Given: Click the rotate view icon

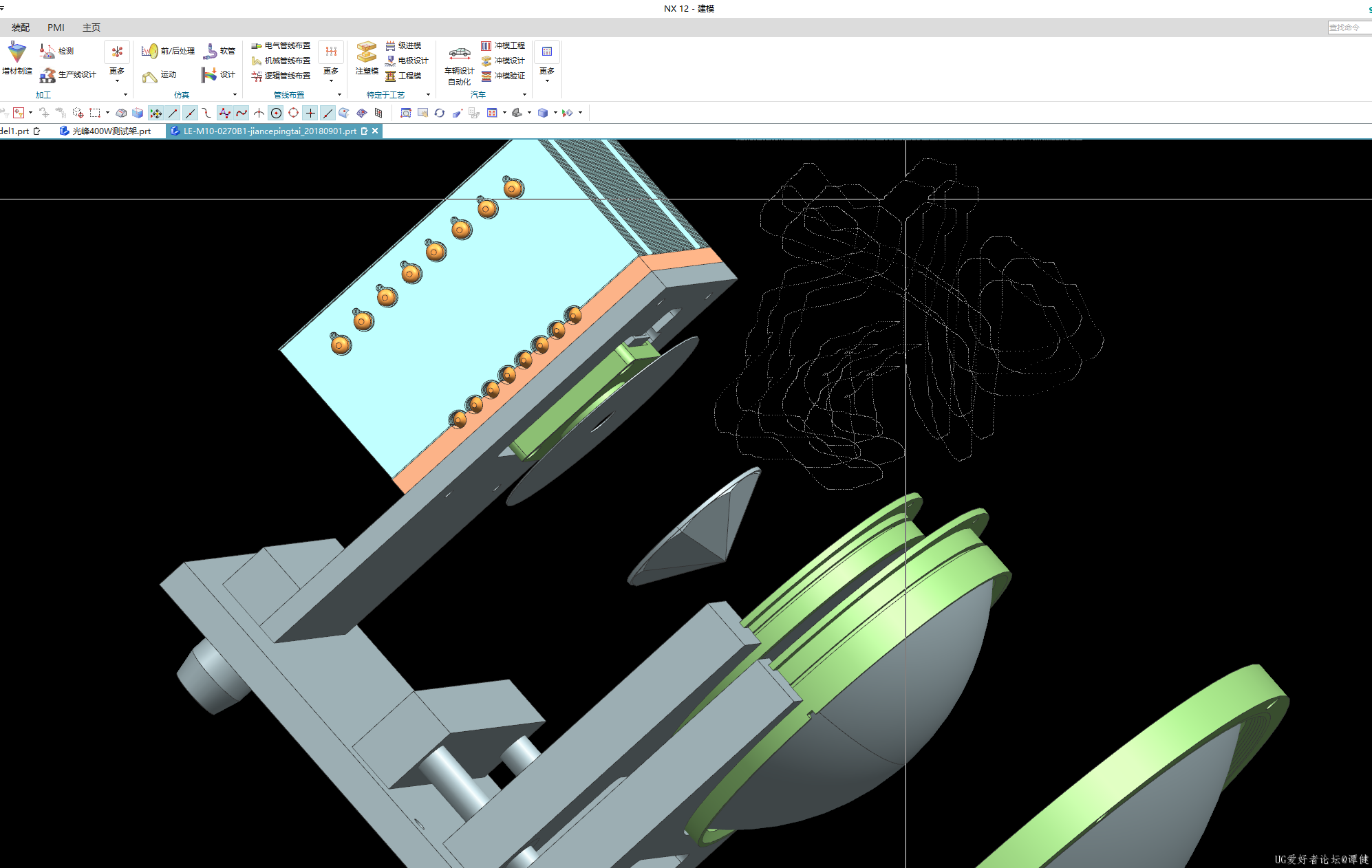Looking at the screenshot, I should (439, 113).
